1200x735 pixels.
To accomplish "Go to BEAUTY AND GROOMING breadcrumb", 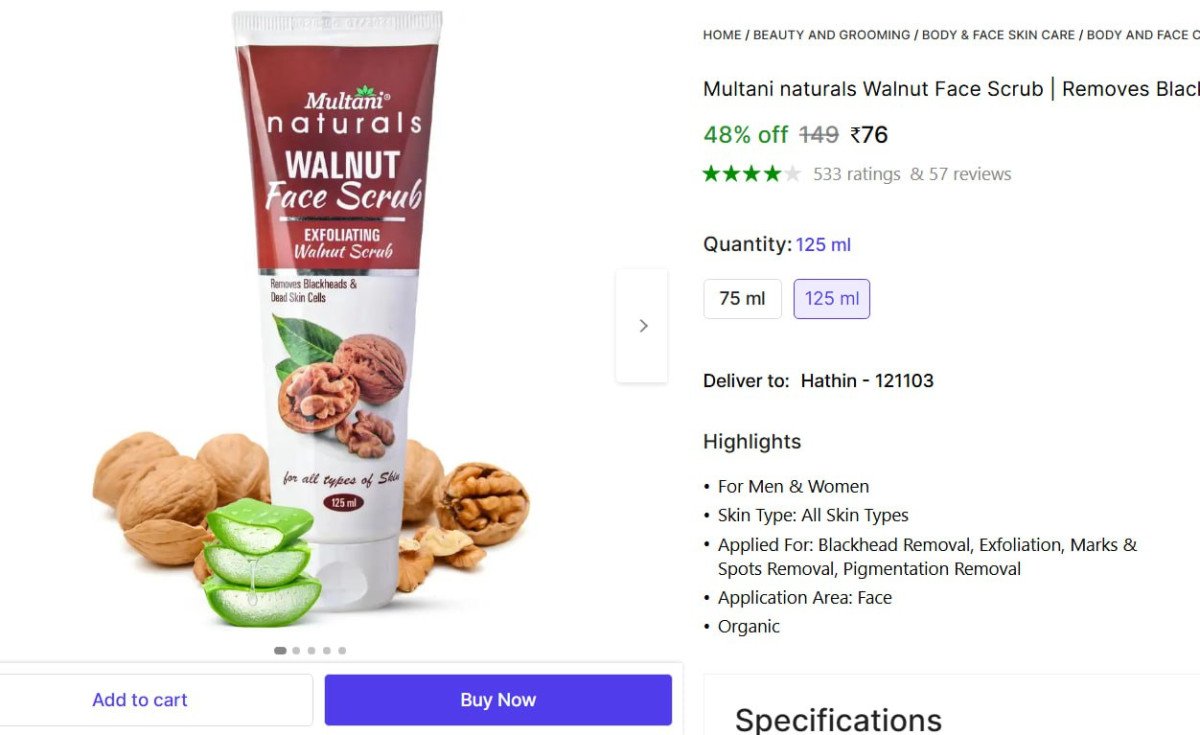I will pos(831,35).
